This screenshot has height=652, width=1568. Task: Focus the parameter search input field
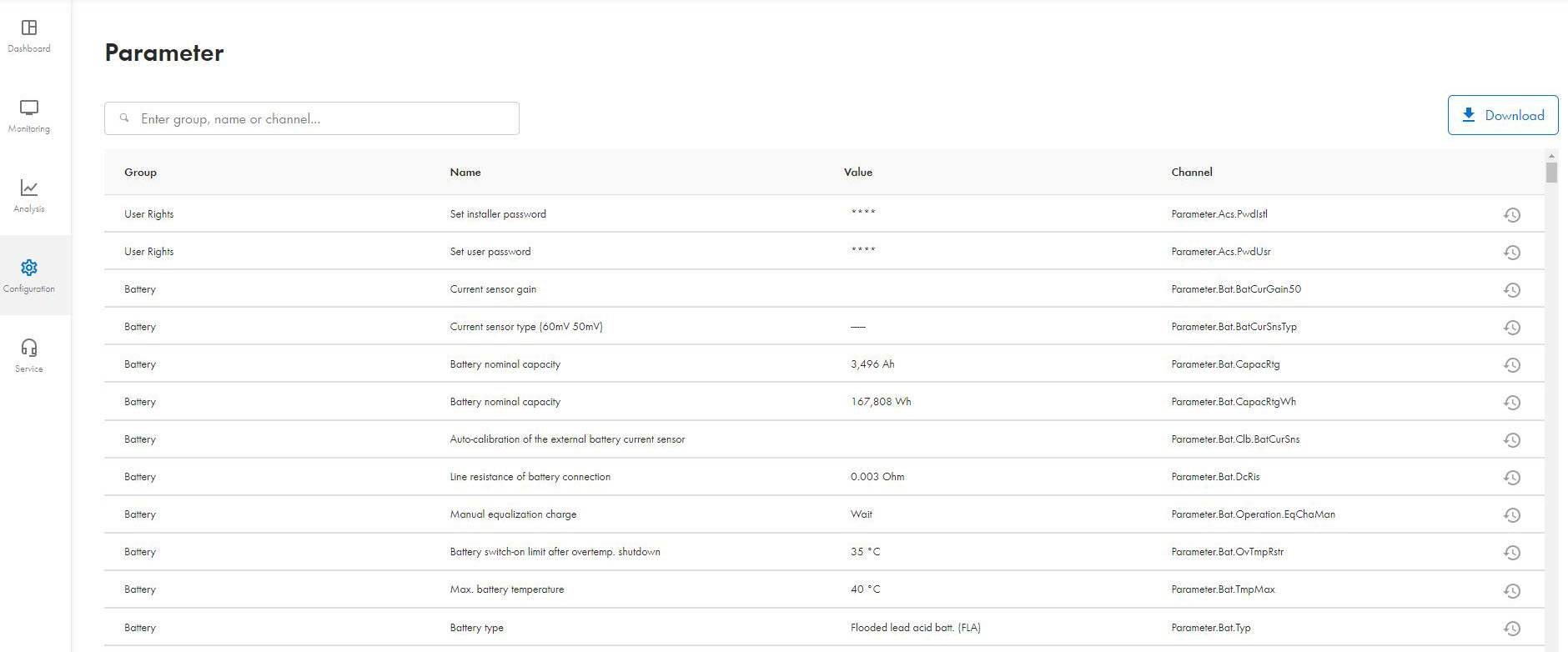click(325, 118)
